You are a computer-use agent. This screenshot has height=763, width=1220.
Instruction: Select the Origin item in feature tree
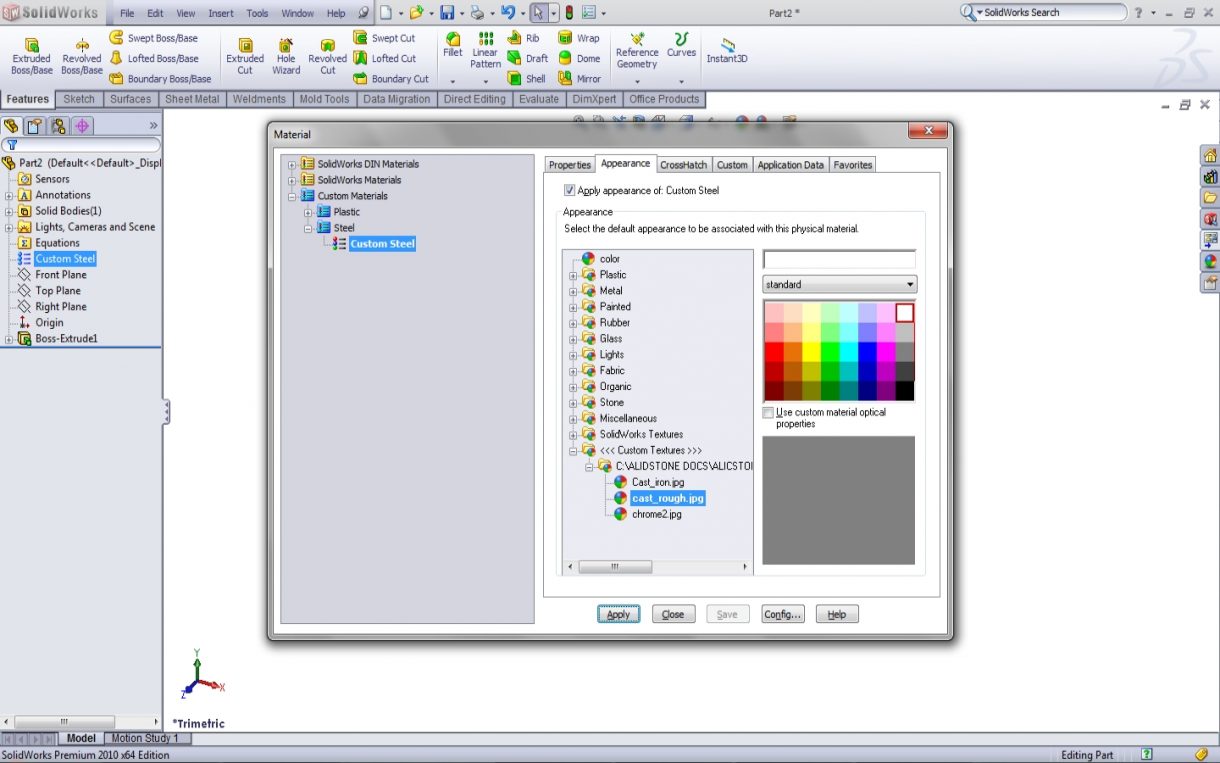(49, 323)
